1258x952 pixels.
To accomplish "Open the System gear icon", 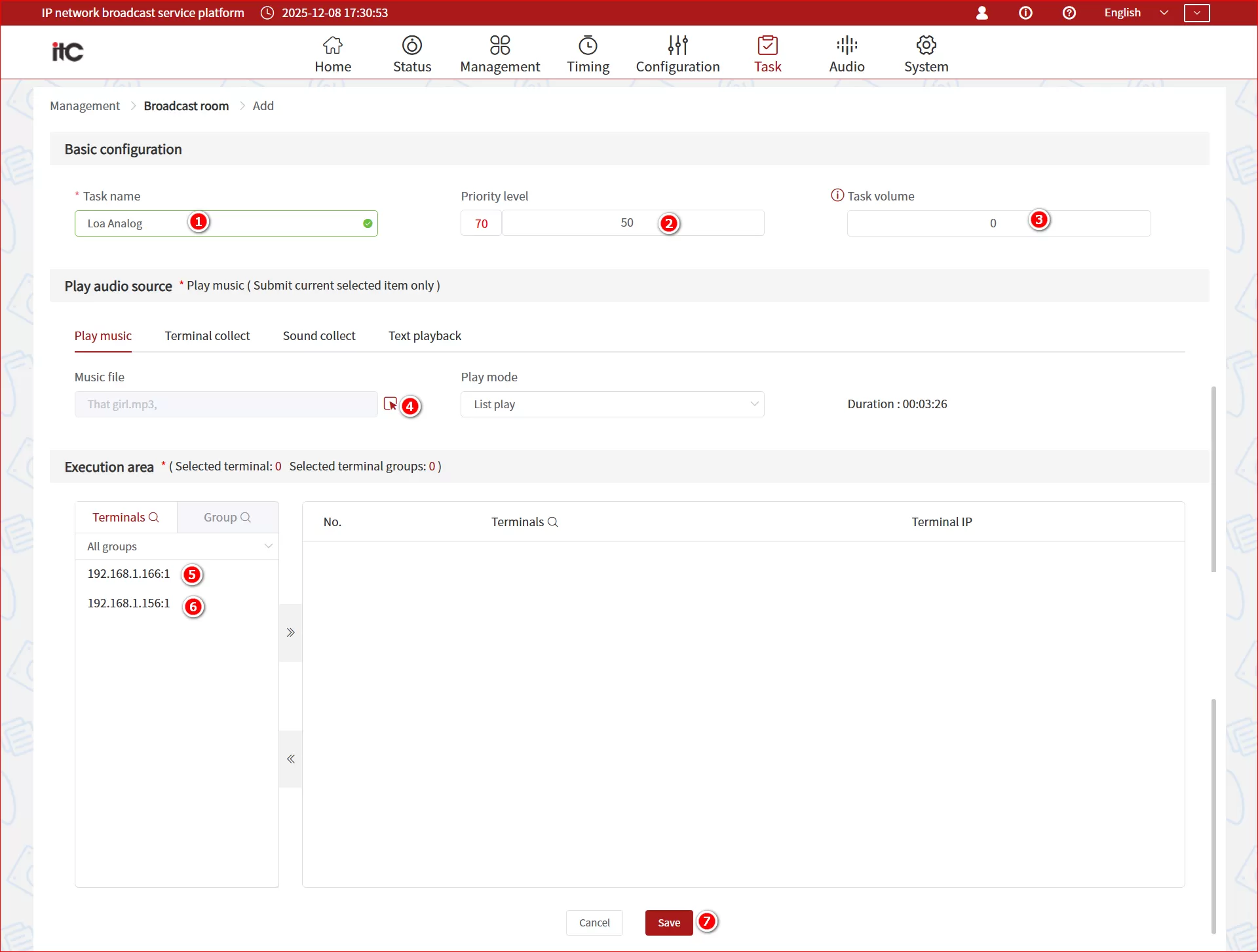I will coord(926,45).
